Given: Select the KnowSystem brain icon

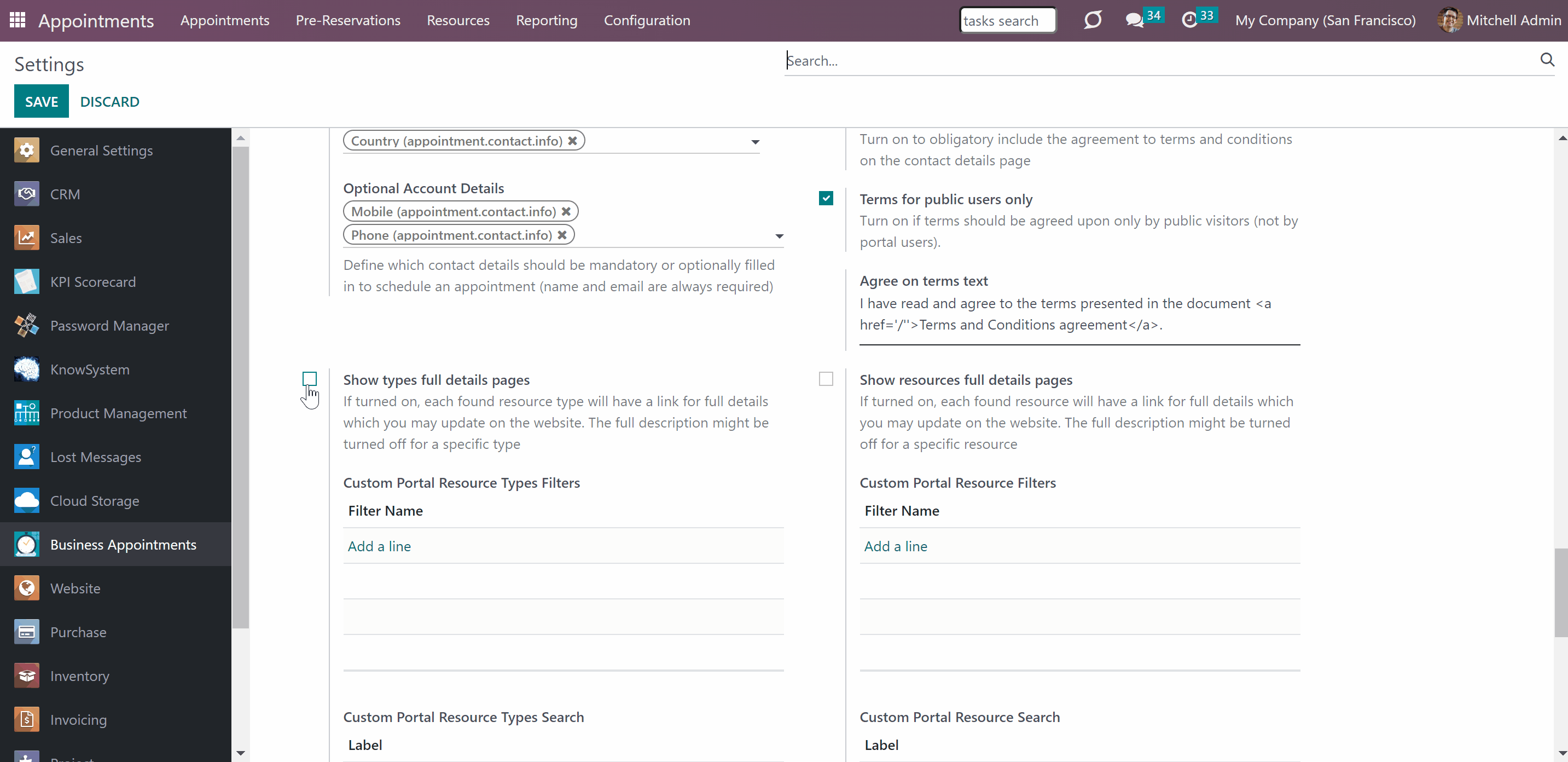Looking at the screenshot, I should click(x=27, y=370).
